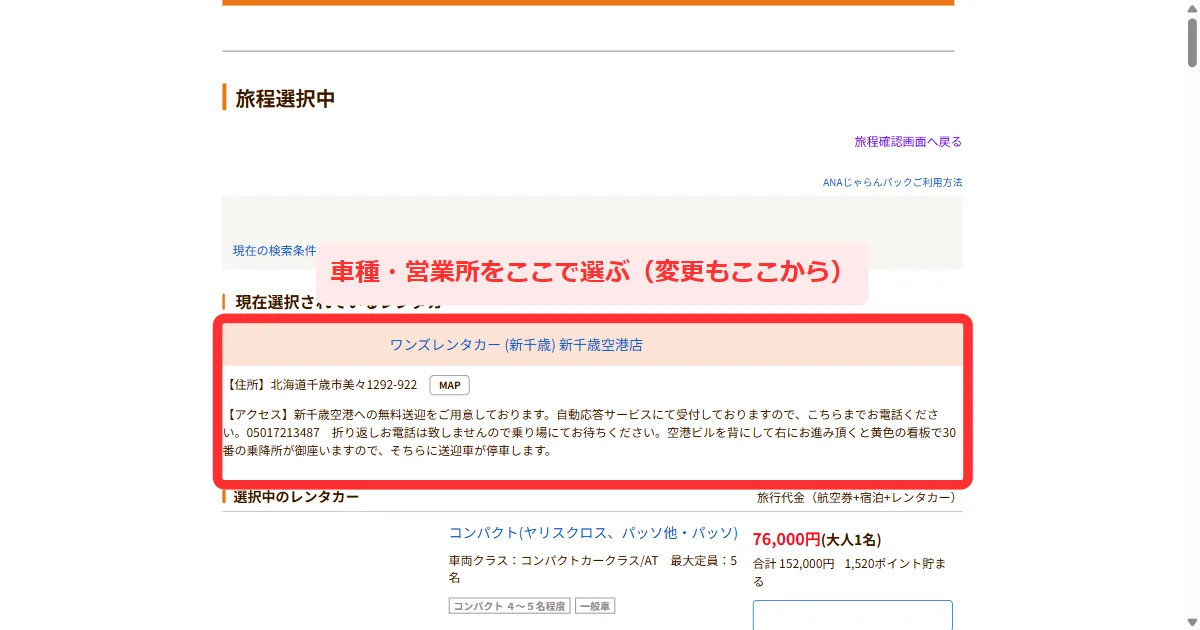Click the コンパクト 4〜5名程度 tag
Viewport: 1200px width, 630px height.
tap(509, 606)
